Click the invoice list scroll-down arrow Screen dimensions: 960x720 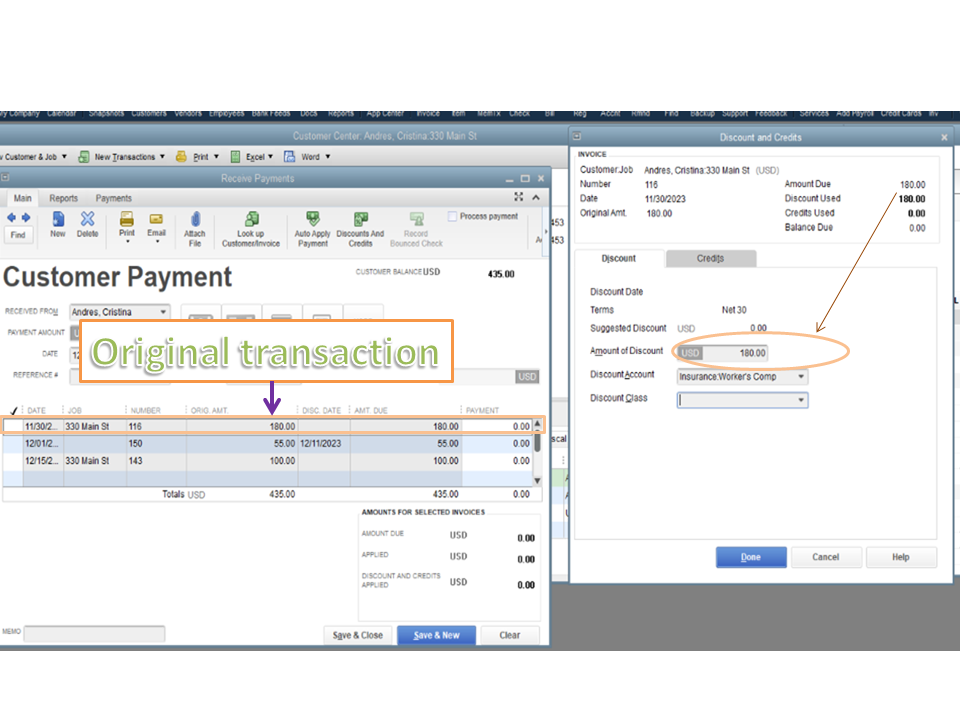[537, 481]
